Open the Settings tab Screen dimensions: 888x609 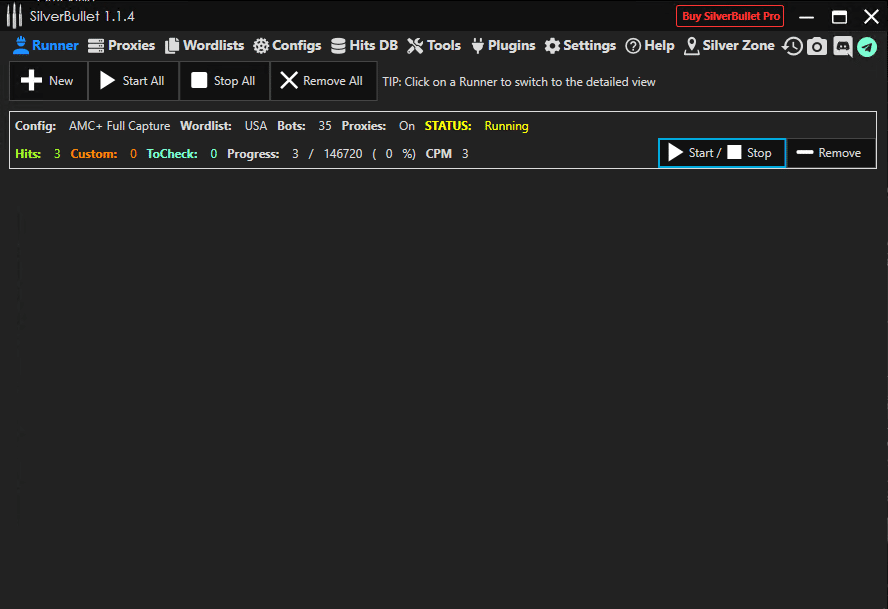[580, 45]
